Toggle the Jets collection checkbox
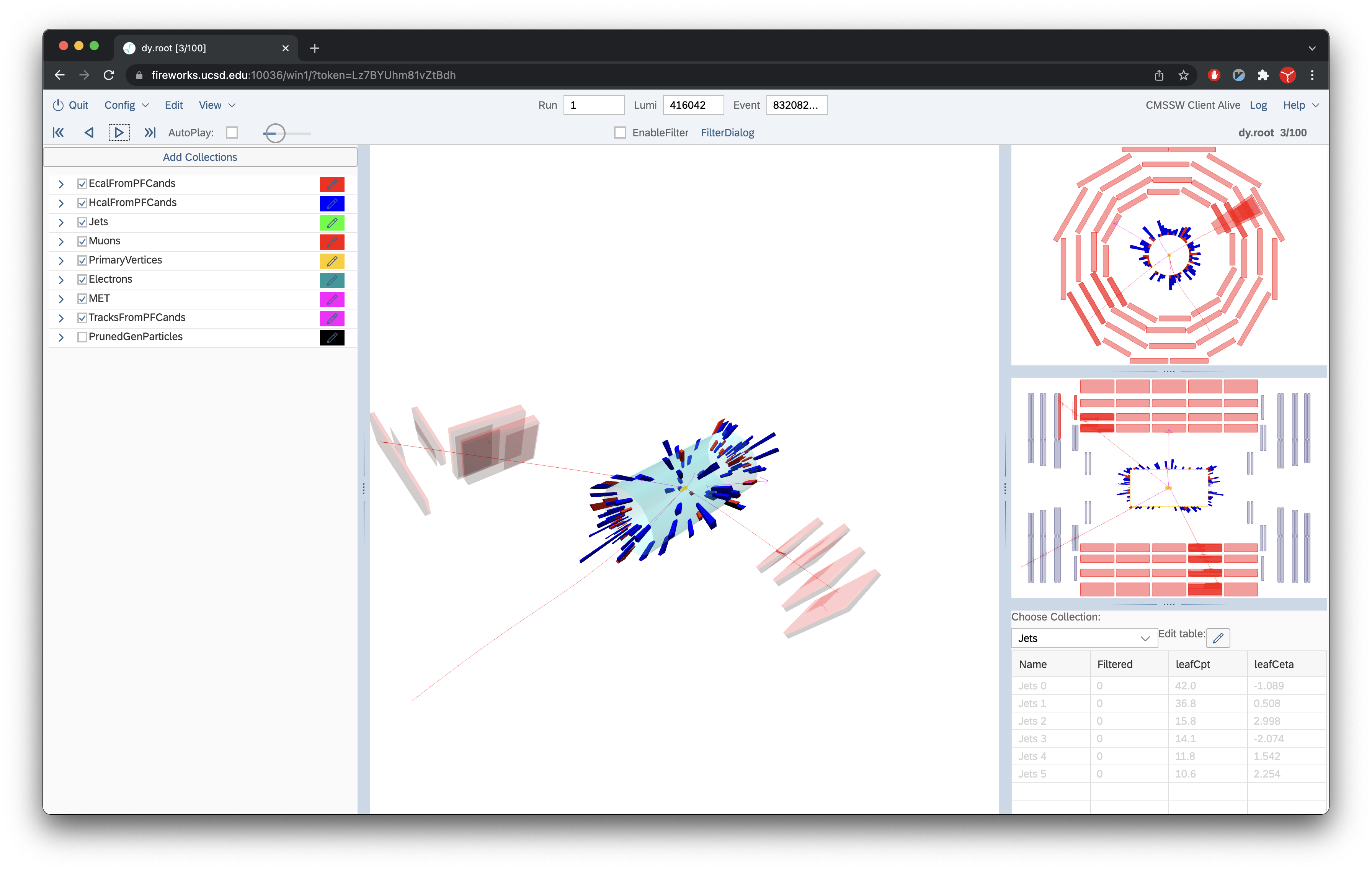Viewport: 1372px width, 871px height. (82, 222)
